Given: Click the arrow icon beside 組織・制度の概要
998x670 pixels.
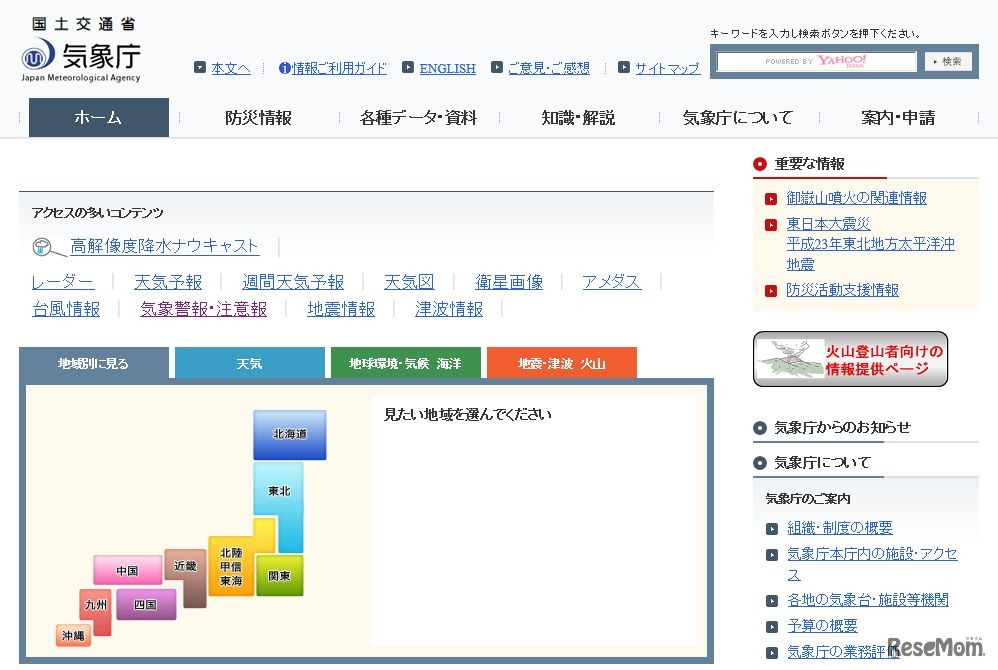Looking at the screenshot, I should (774, 528).
